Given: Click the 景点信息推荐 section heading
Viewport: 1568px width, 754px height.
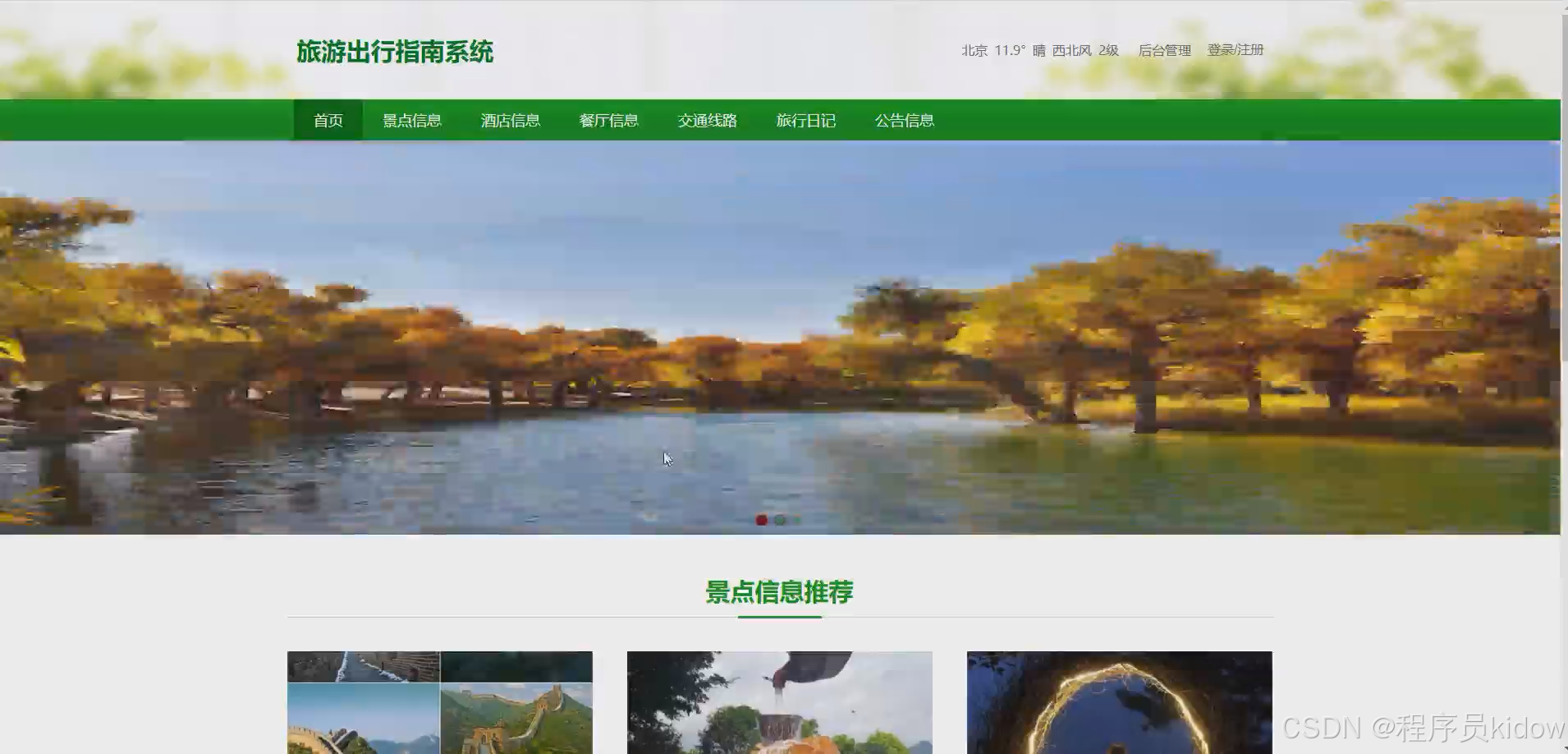Looking at the screenshot, I should [778, 591].
